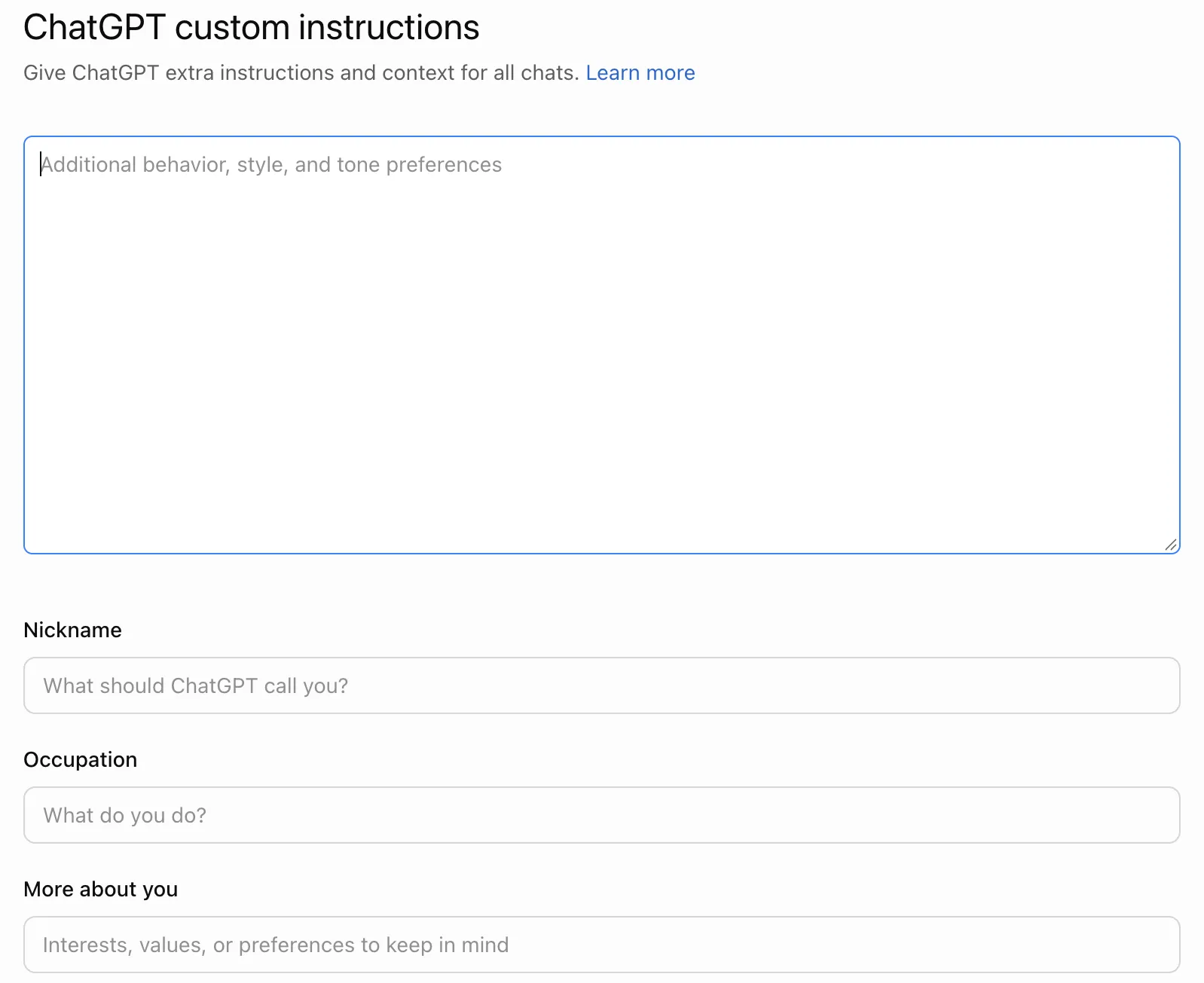Screen dimensions: 1204x983
Task: Click the Nickname input field
Action: [602, 685]
